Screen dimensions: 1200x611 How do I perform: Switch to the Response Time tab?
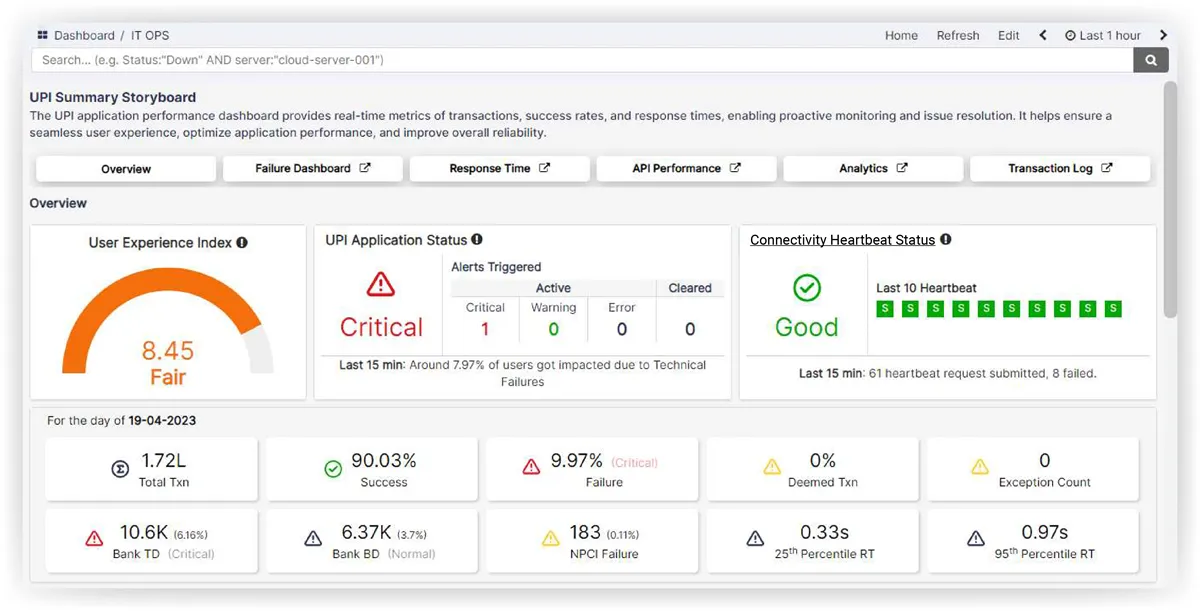(500, 169)
